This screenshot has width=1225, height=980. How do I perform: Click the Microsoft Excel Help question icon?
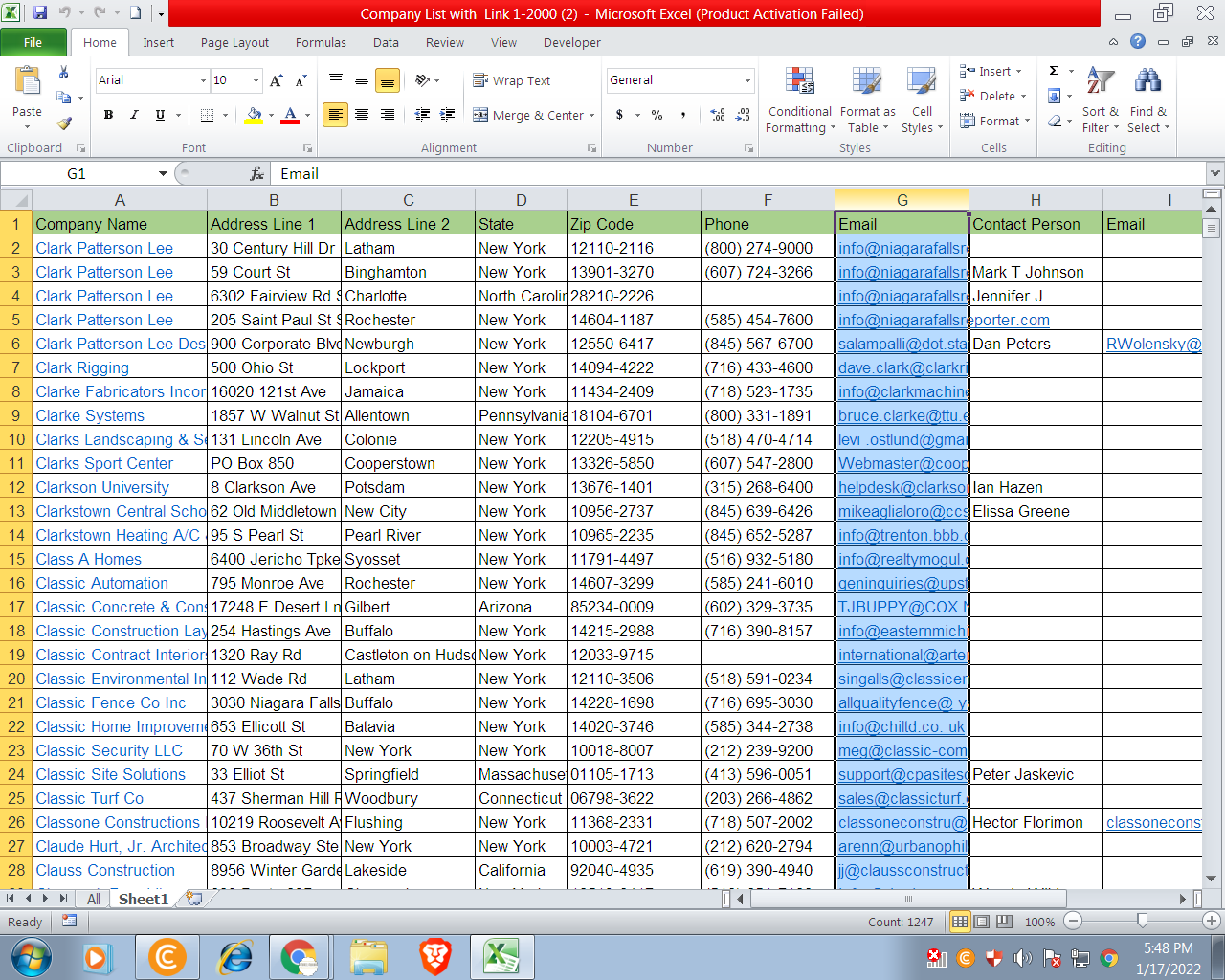[x=1137, y=41]
